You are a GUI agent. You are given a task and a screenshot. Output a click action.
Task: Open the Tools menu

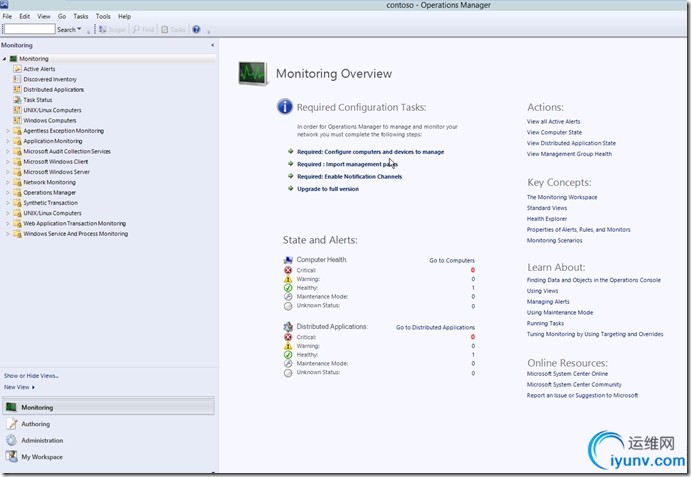coord(103,16)
